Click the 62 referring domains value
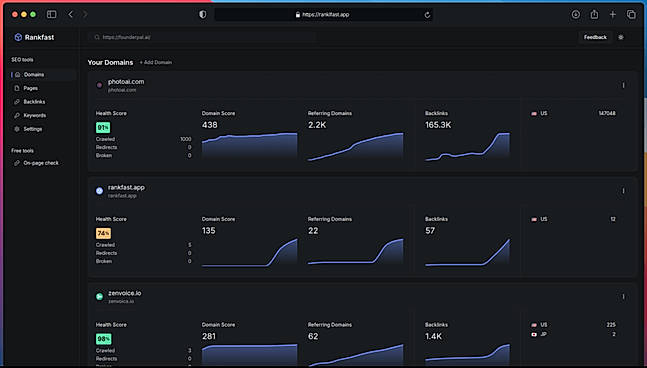 click(x=313, y=336)
